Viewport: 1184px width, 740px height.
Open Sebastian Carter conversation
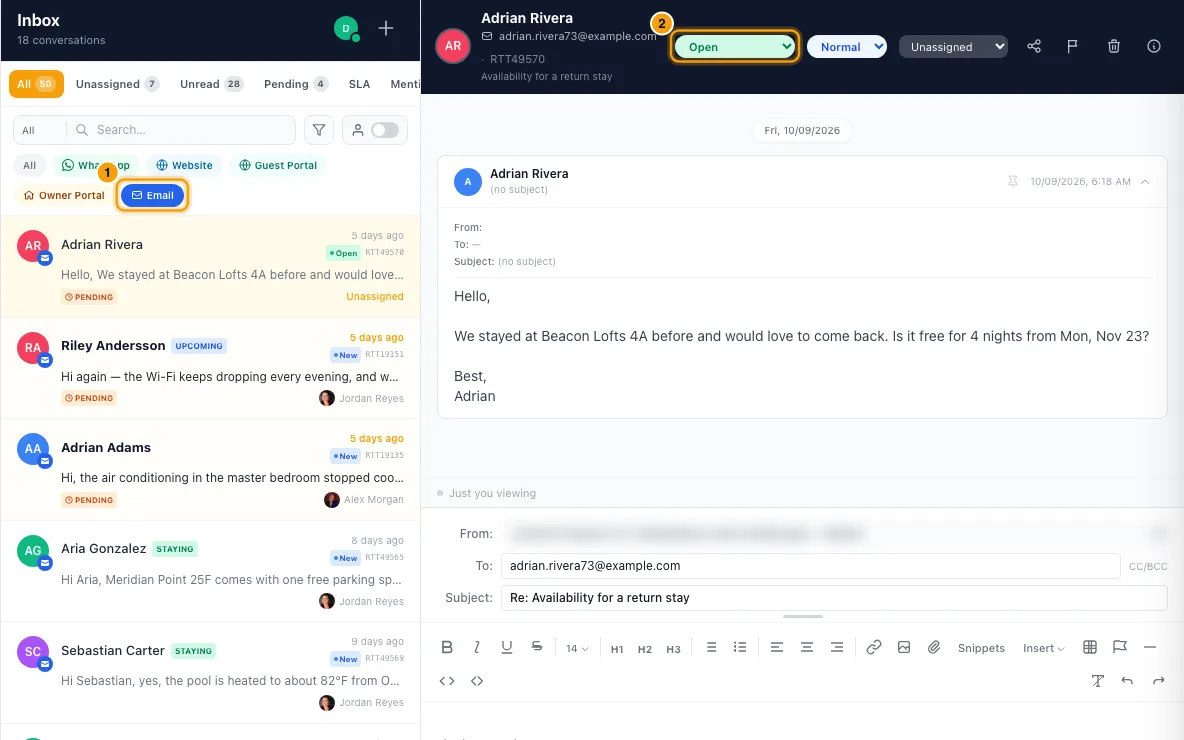tap(210, 673)
